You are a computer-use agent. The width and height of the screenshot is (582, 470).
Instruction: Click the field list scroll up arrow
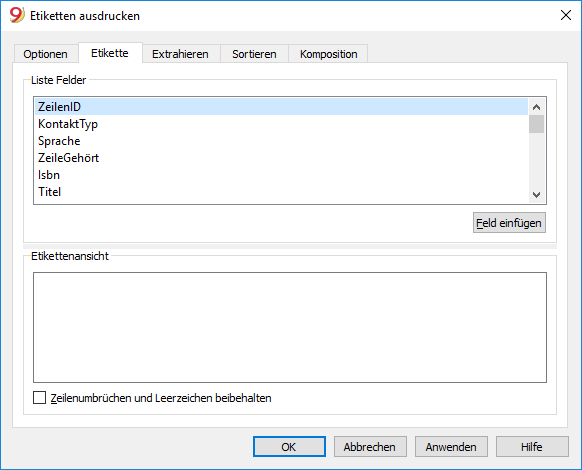click(x=536, y=107)
